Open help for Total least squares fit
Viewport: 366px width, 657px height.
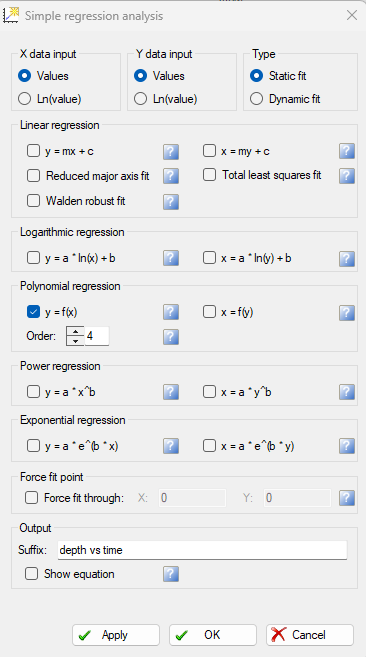click(347, 176)
